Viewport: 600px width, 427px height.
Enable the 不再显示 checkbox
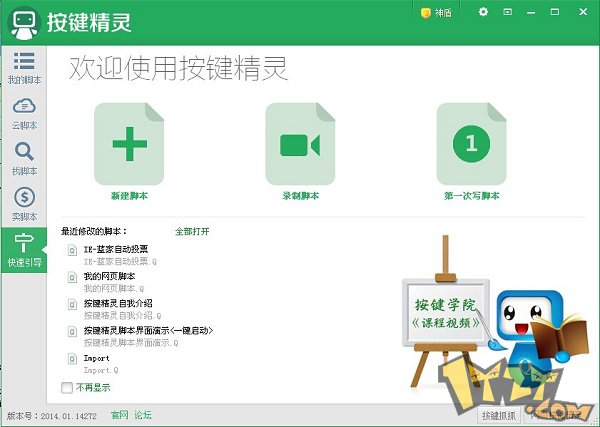coord(67,388)
